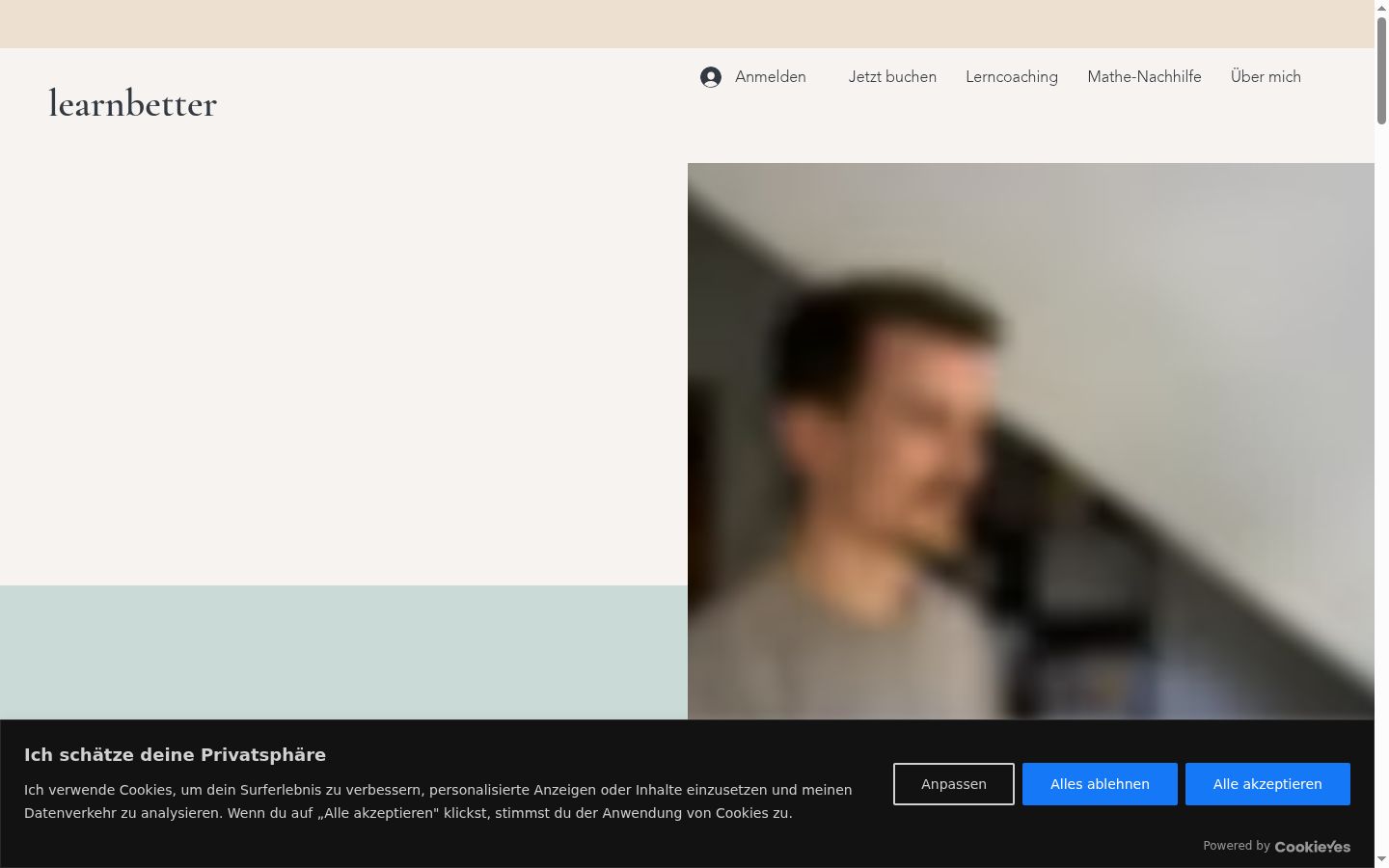Reject cookies with Alles ablehnen
Screen dimensions: 1389x868
tap(1100, 784)
